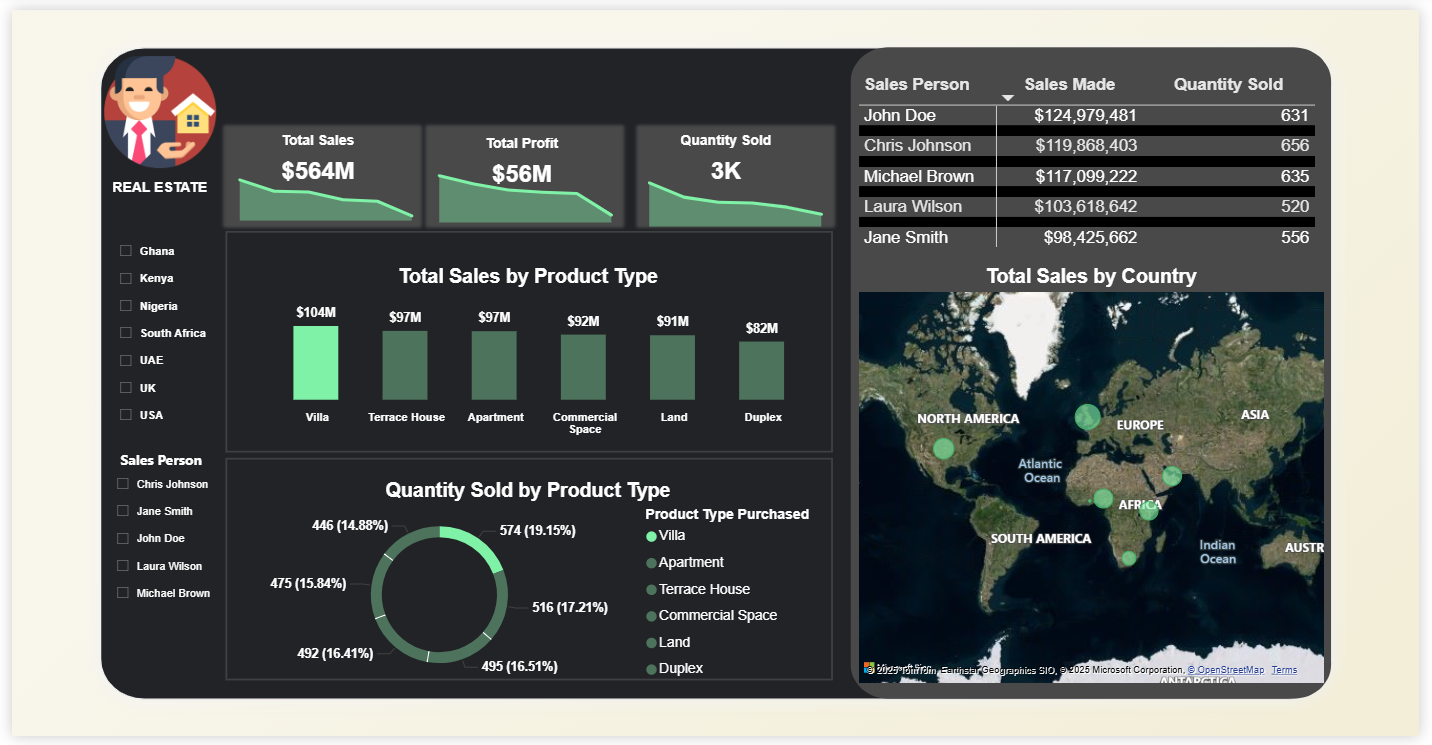Tick the Ghana country checkbox

(126, 251)
